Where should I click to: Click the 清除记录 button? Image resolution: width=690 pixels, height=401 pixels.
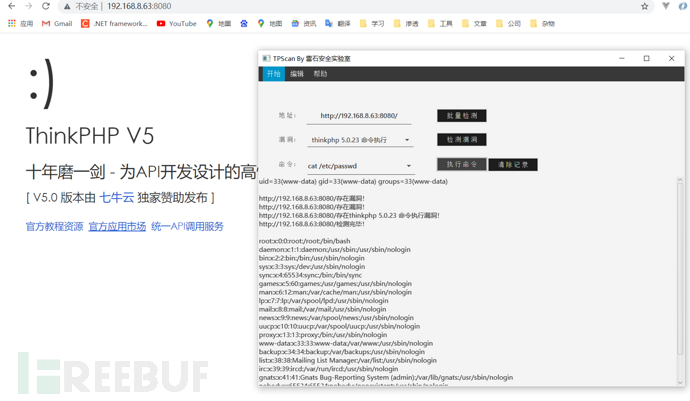pos(513,165)
